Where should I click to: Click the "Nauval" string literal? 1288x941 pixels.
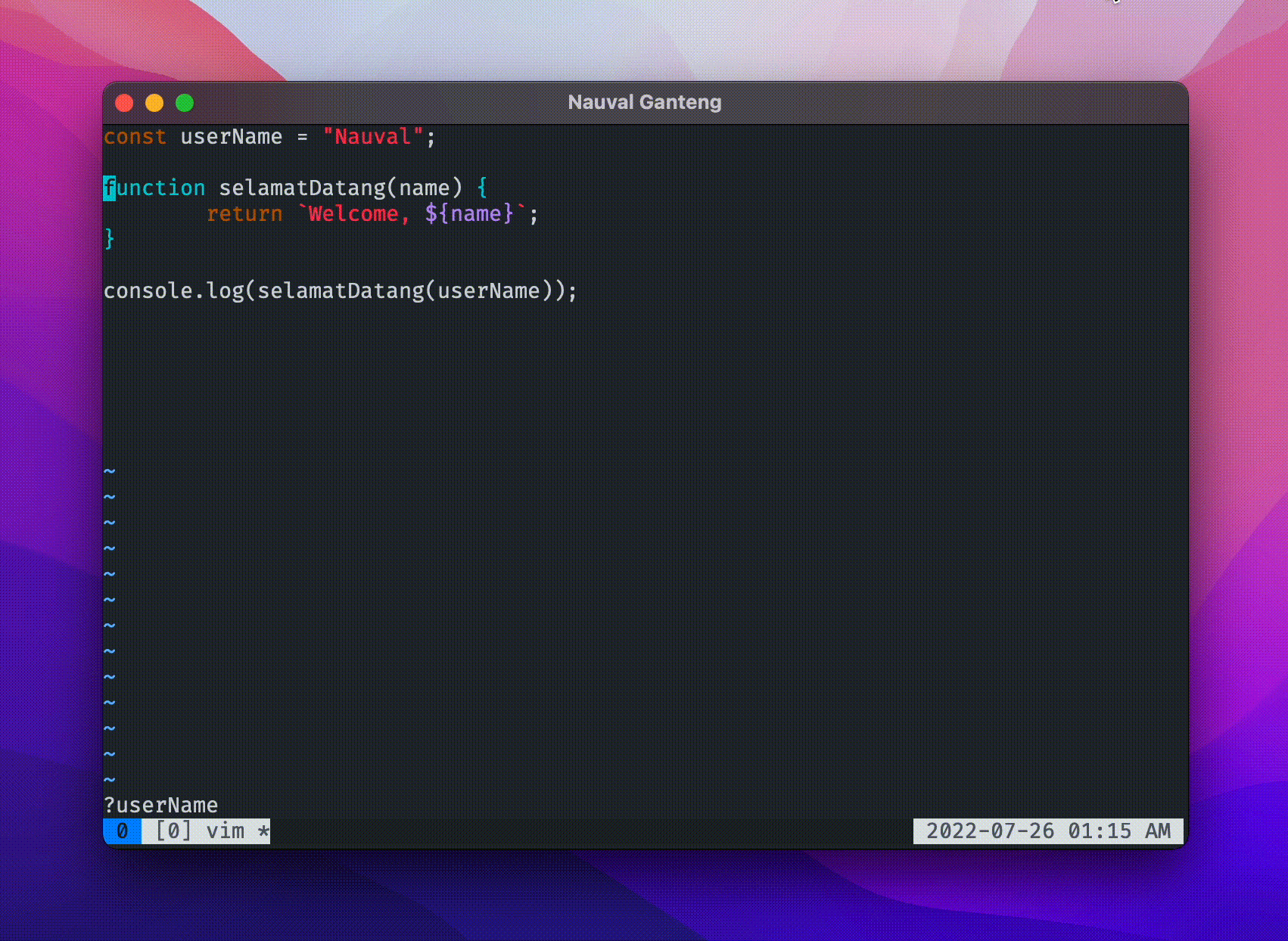[372, 137]
